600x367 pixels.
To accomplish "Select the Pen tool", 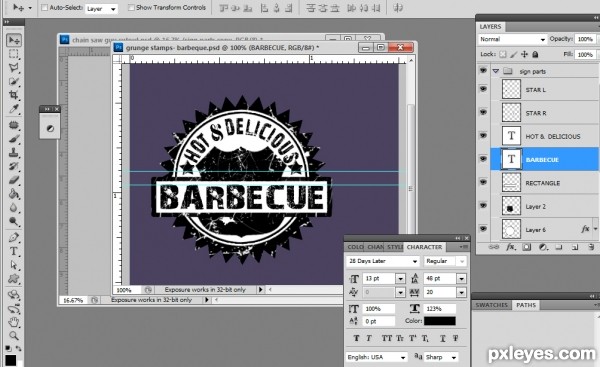I will pyautogui.click(x=14, y=238).
